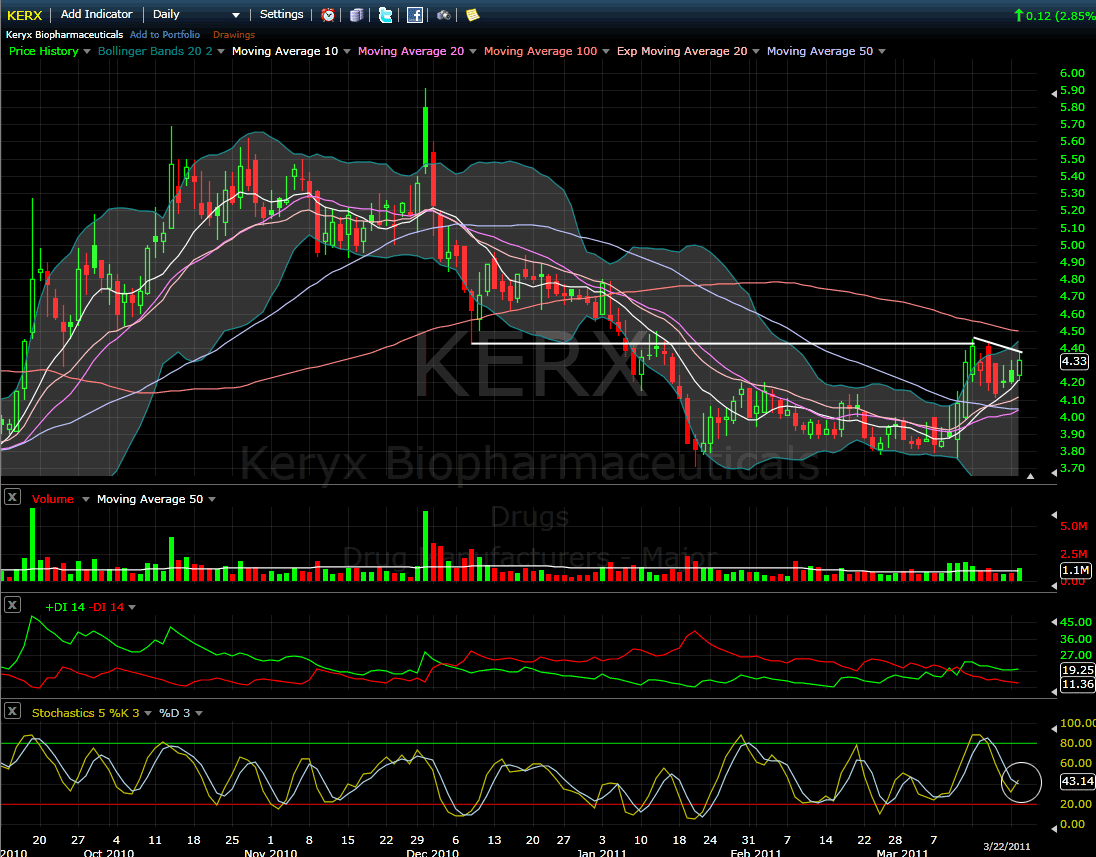
Task: Close the Volume indicator panel
Action: pos(12,497)
